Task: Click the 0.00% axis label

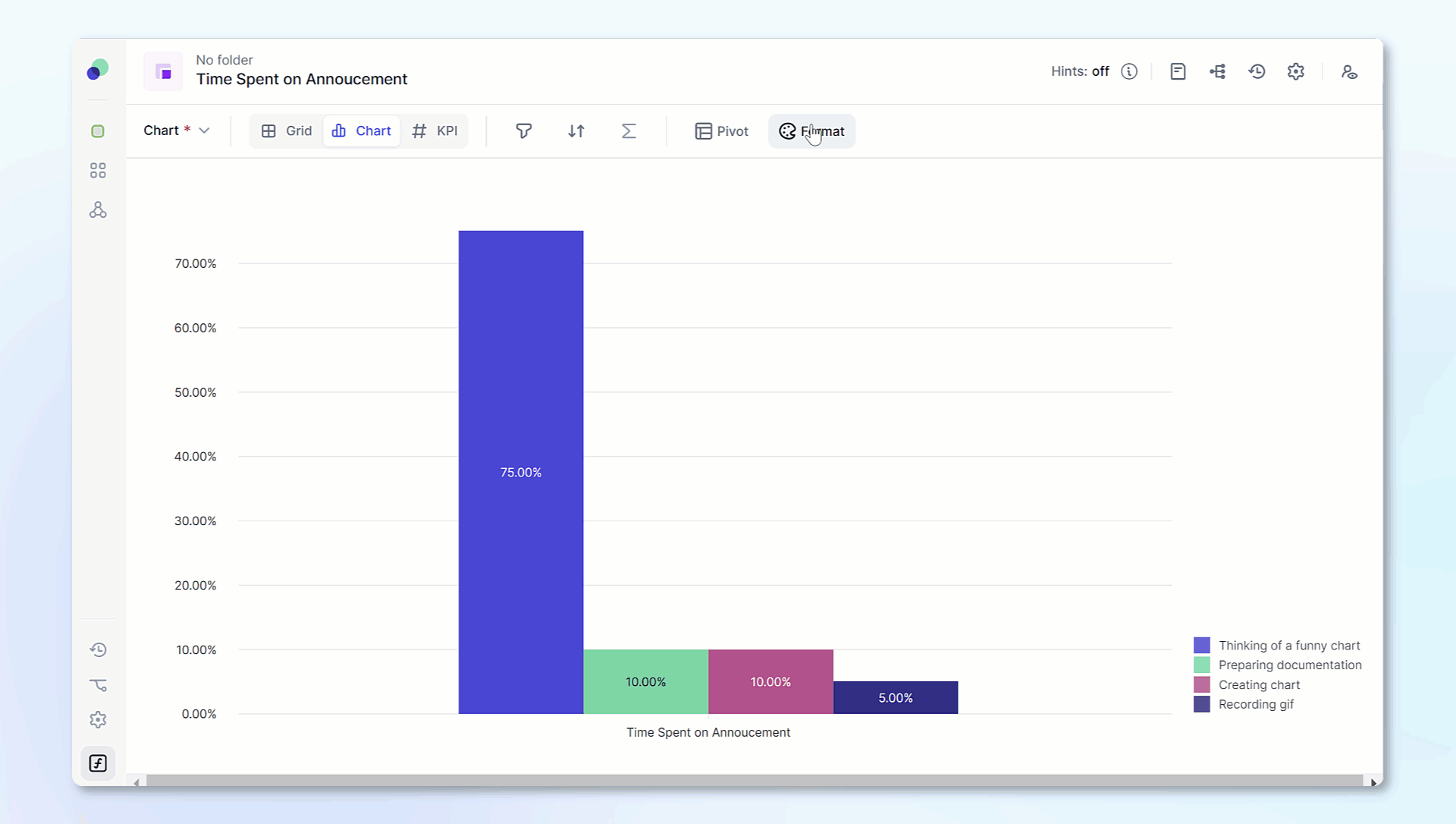Action: coord(199,714)
